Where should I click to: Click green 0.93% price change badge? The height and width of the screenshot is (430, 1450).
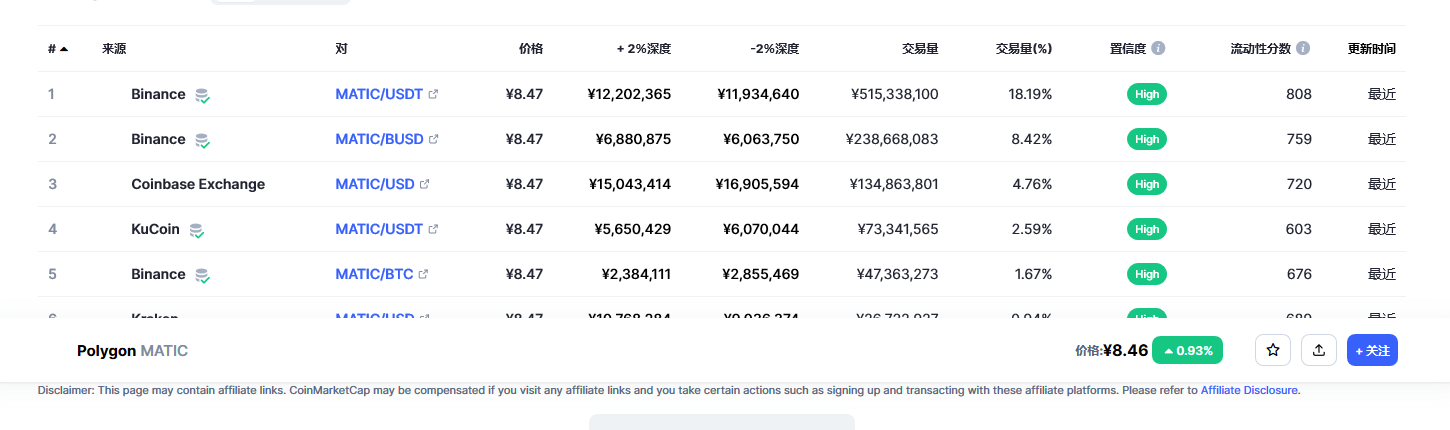(x=1188, y=350)
